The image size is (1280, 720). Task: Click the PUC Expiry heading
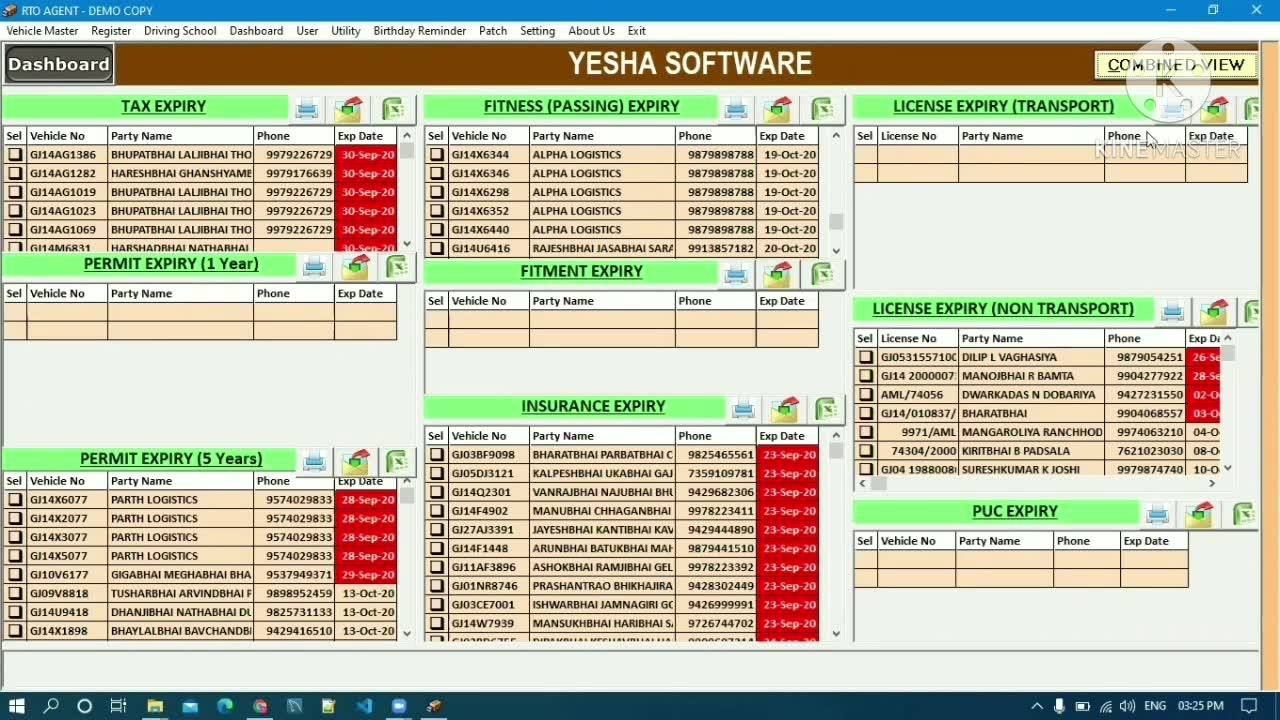(x=1015, y=512)
